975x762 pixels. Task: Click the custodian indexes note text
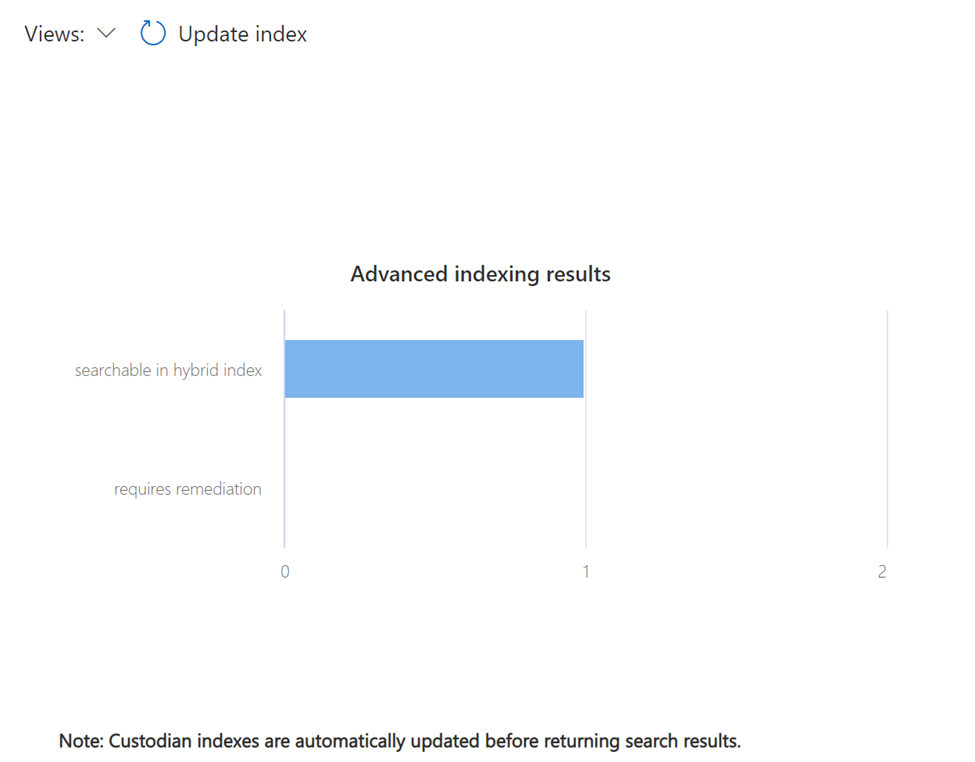pos(400,741)
